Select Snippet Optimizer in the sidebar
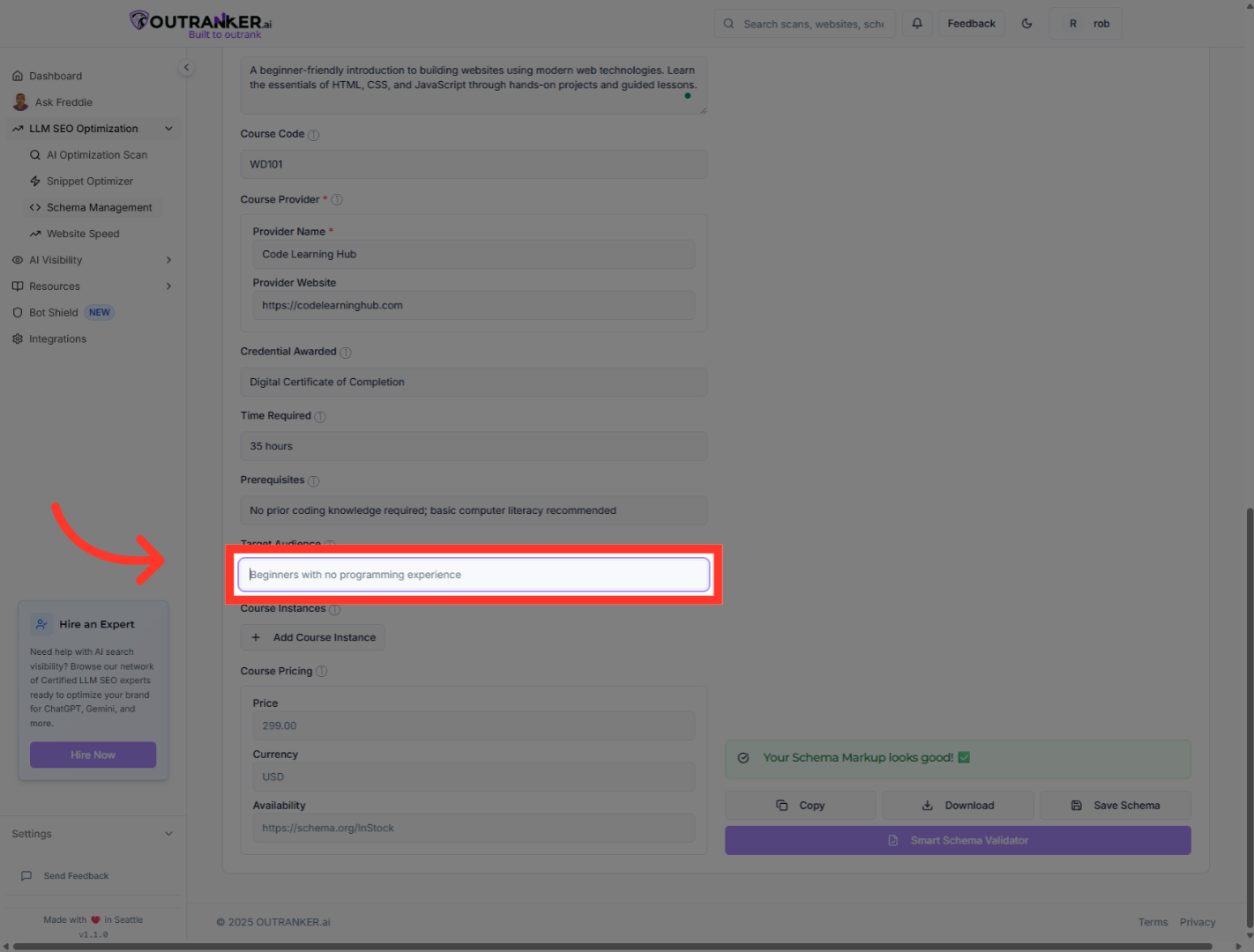 click(90, 181)
